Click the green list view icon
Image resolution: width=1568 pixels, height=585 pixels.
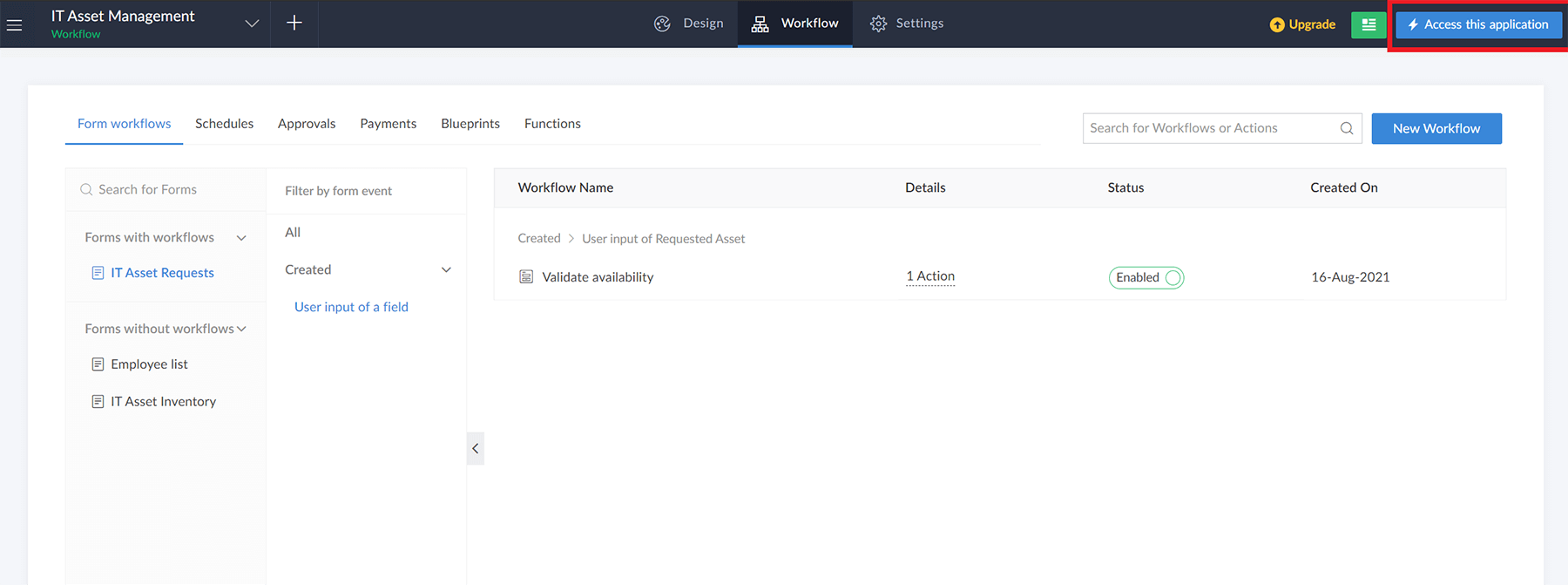pos(1369,24)
